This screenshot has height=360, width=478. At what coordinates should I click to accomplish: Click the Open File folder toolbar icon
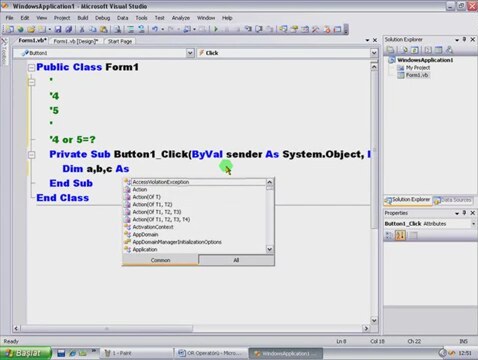click(31, 29)
